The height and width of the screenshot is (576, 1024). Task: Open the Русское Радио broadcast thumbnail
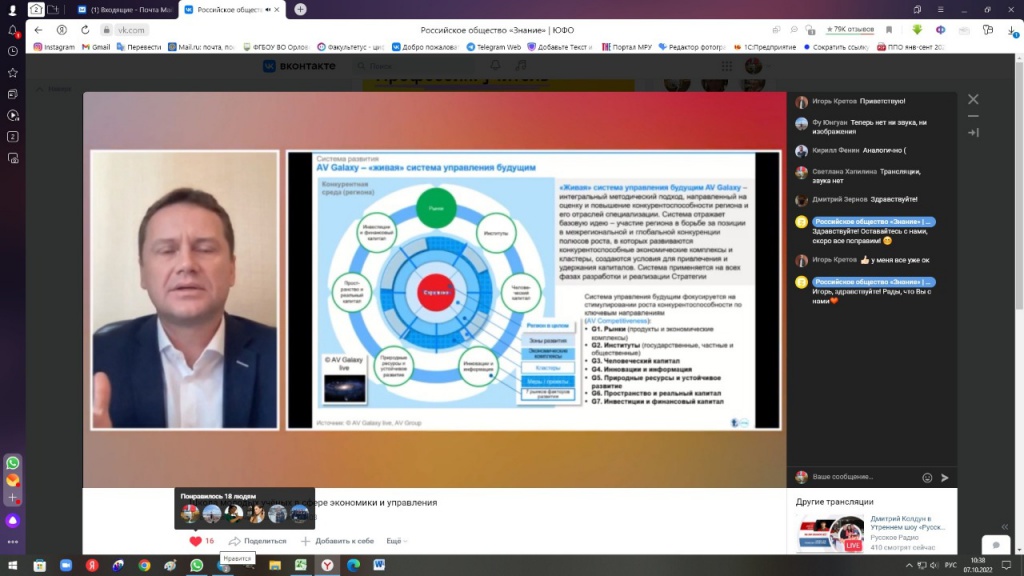click(830, 533)
